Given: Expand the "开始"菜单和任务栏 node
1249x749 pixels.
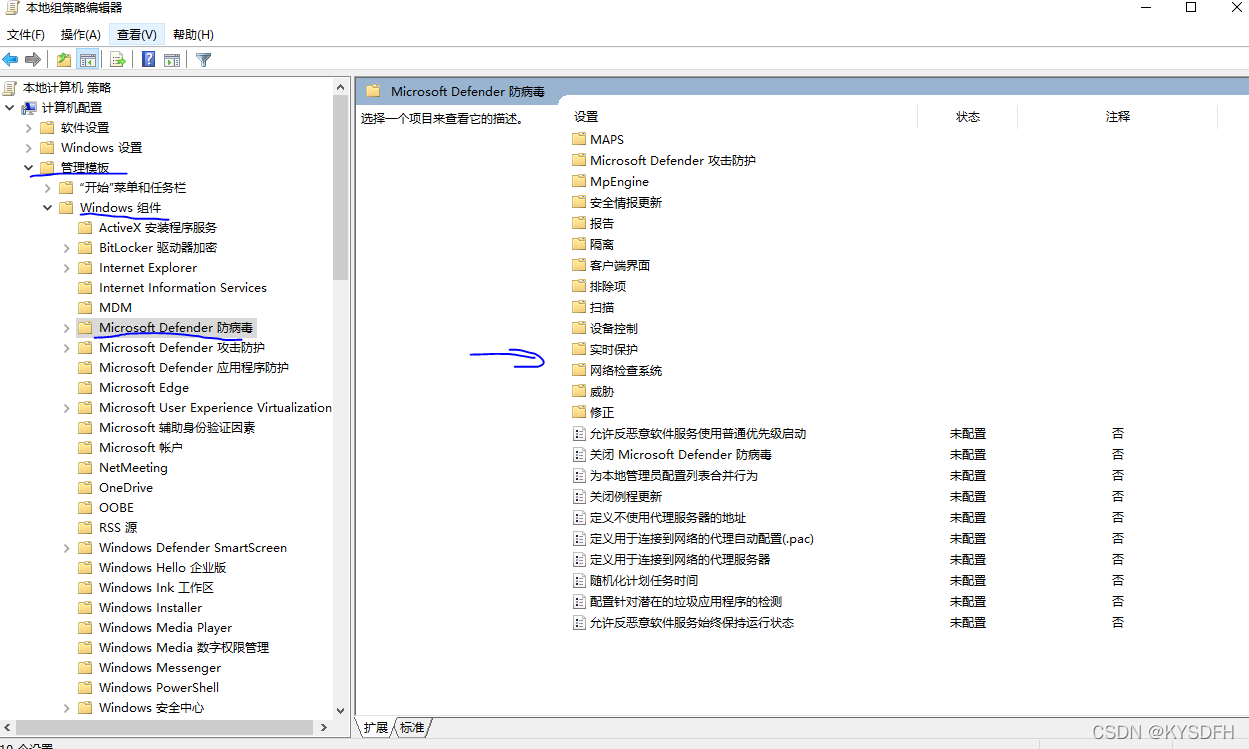Looking at the screenshot, I should tap(47, 187).
